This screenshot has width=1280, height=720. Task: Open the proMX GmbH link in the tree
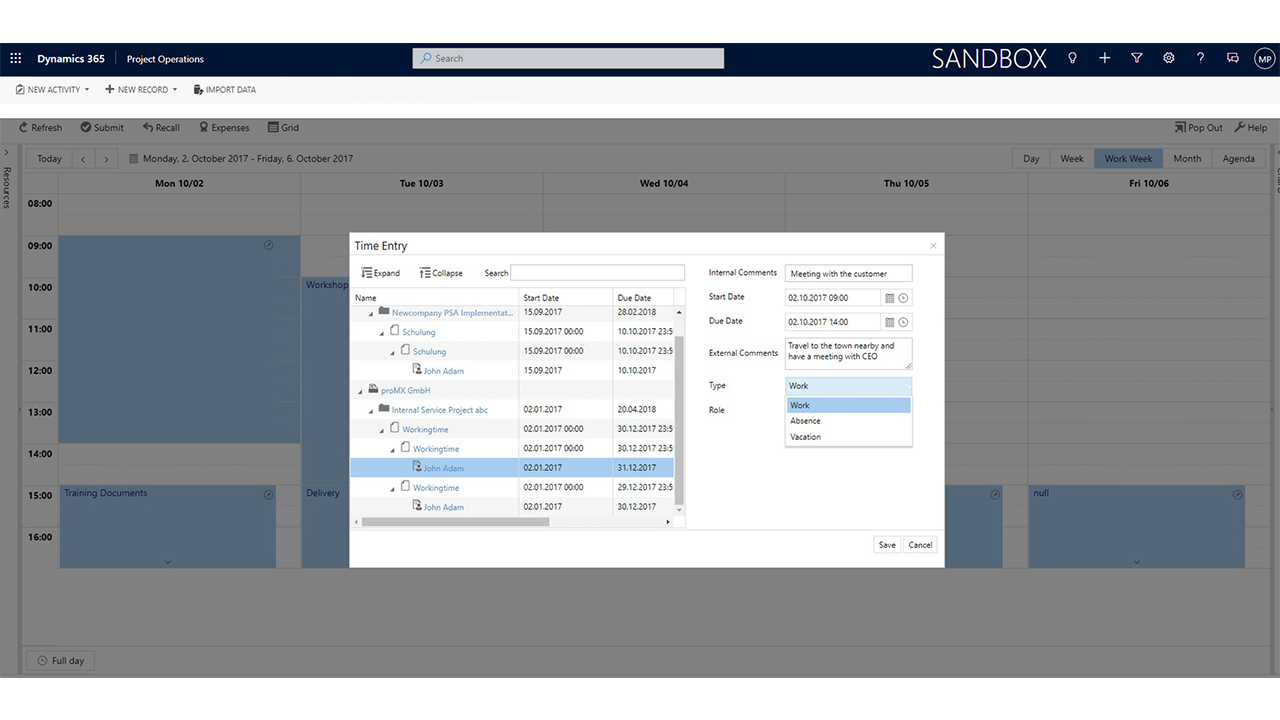[406, 391]
